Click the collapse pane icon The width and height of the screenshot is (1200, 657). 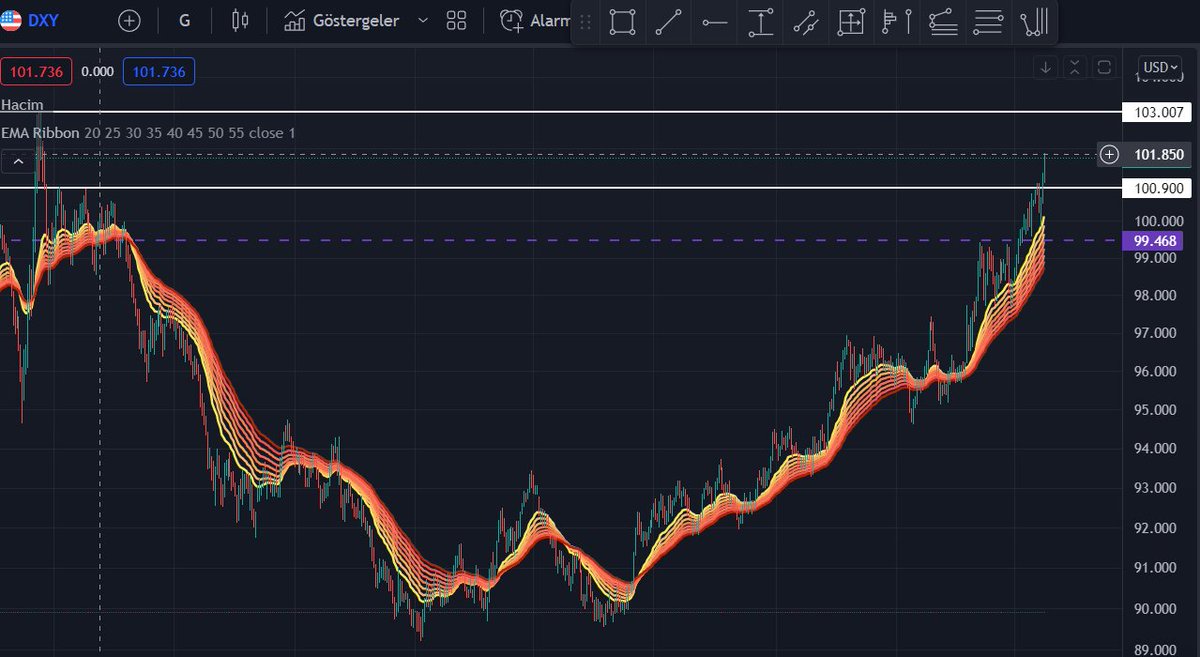tap(1074, 67)
